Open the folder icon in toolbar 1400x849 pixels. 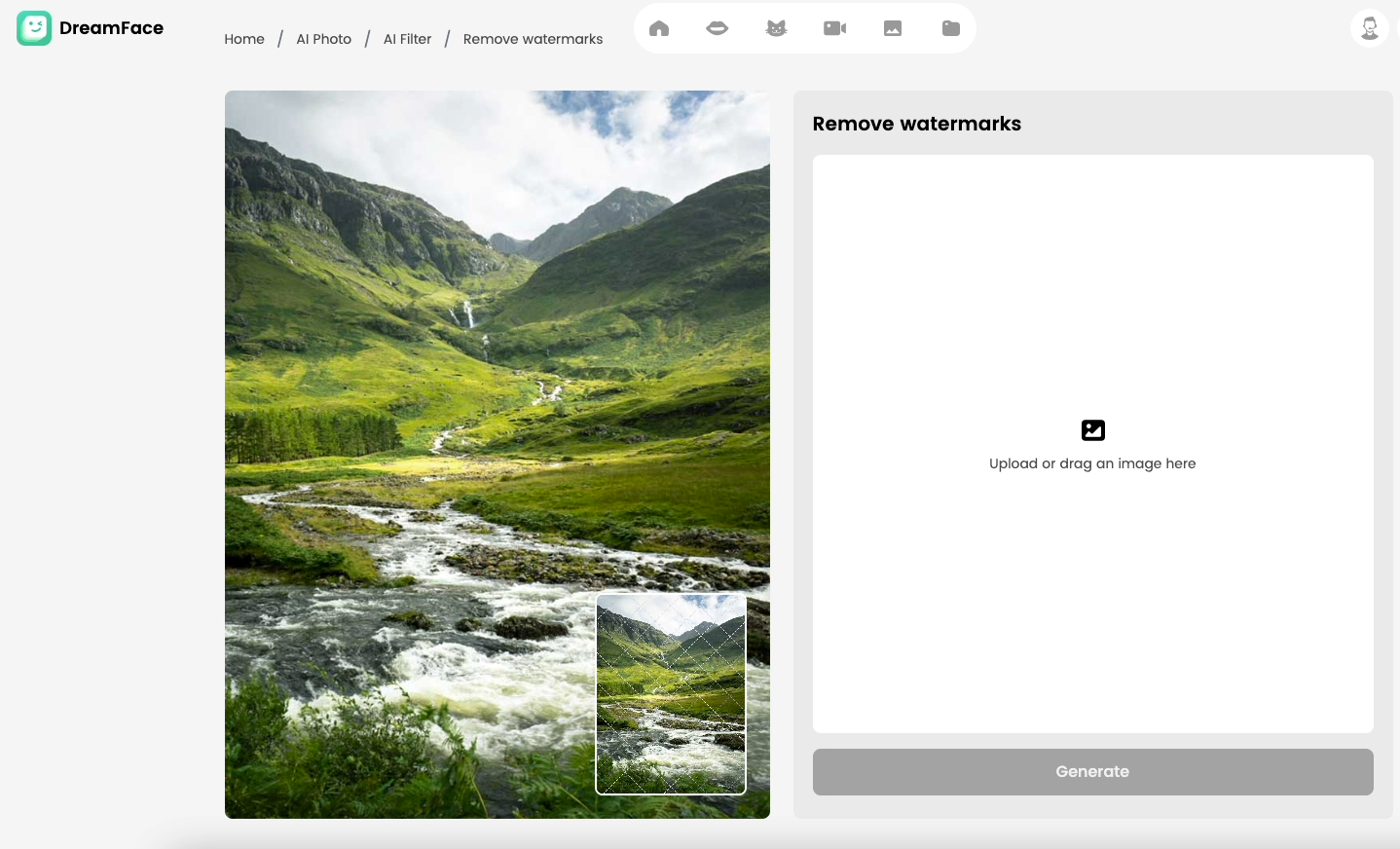951,28
